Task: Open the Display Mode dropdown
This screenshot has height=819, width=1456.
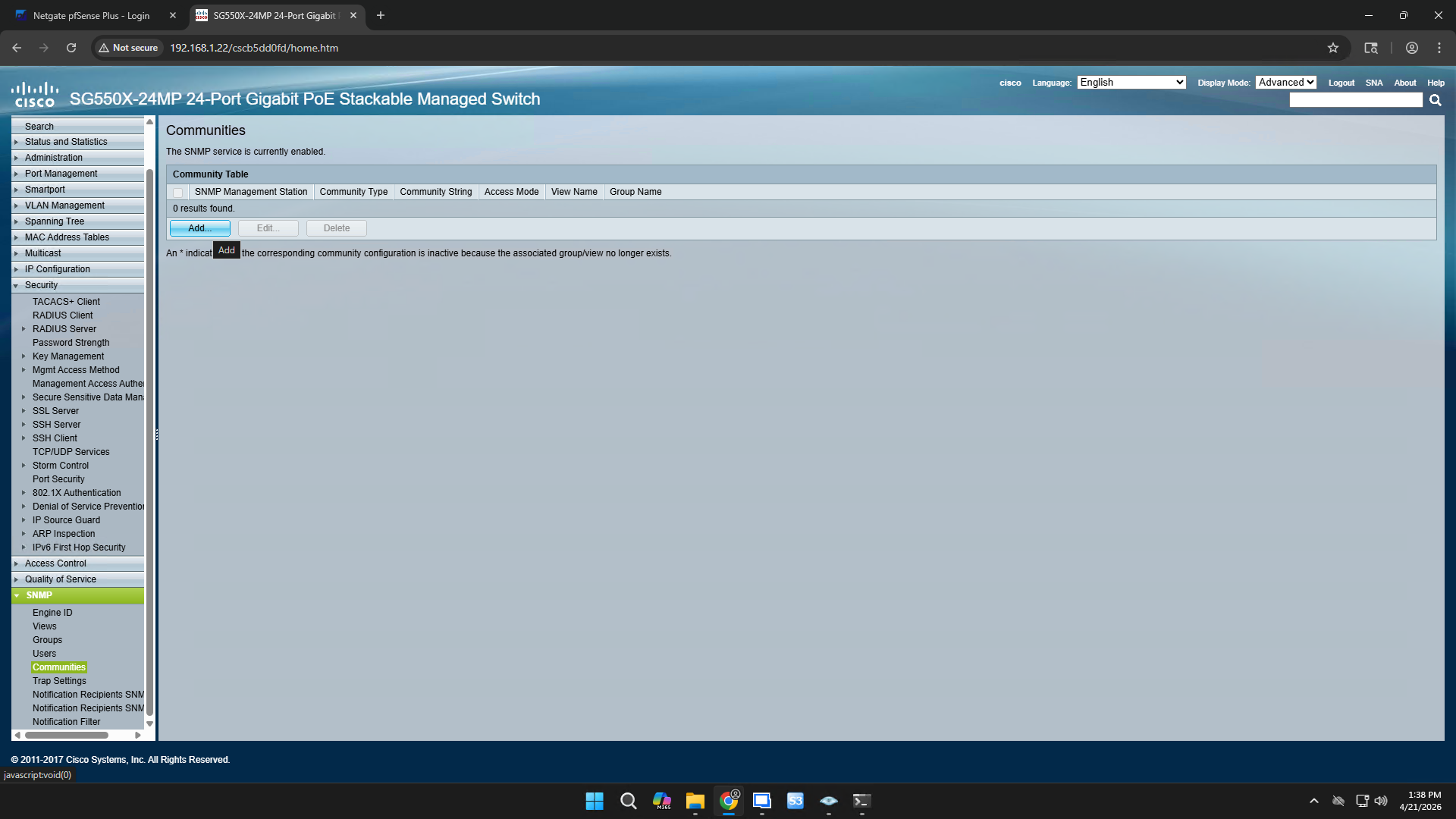Action: coord(1285,83)
